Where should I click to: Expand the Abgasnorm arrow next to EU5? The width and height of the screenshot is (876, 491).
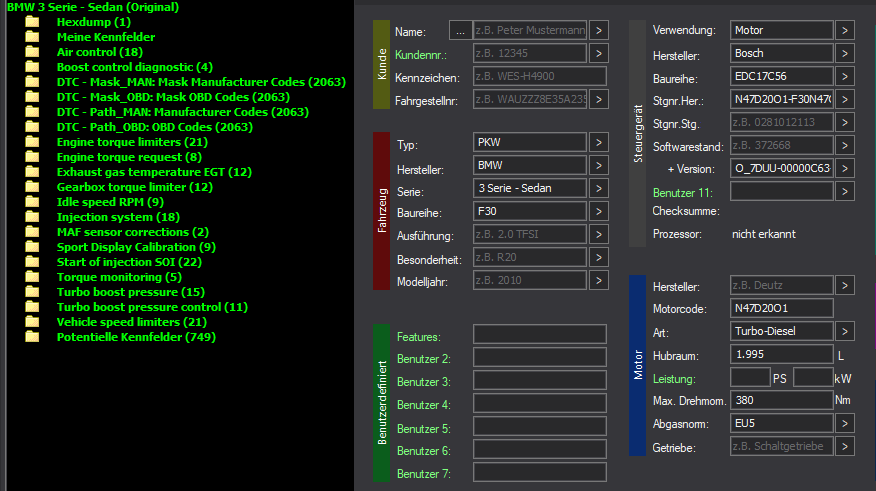click(x=844, y=423)
